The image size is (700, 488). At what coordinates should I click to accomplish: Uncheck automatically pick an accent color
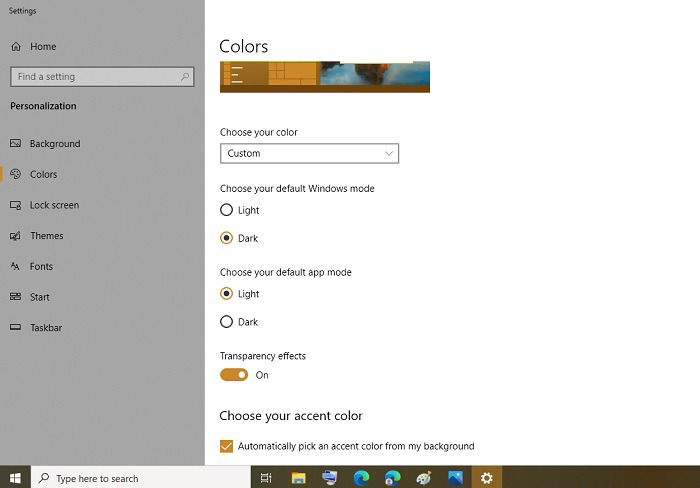point(226,446)
